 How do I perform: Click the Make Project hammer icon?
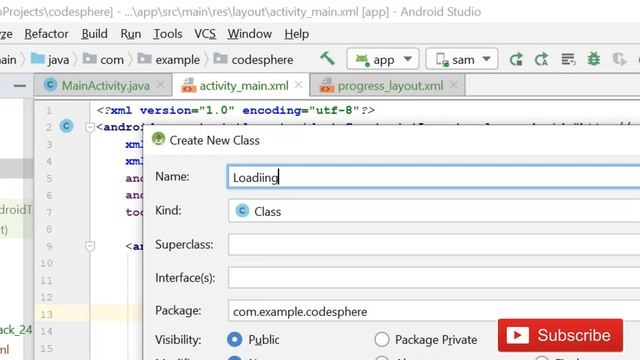327,59
